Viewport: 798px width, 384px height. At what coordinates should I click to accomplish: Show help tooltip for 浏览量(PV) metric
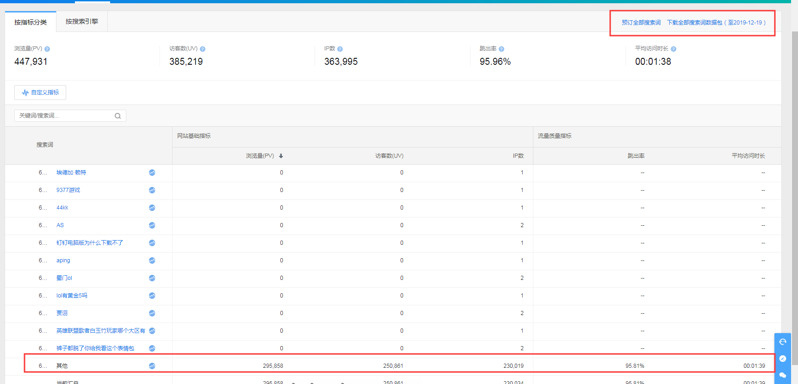click(x=47, y=49)
